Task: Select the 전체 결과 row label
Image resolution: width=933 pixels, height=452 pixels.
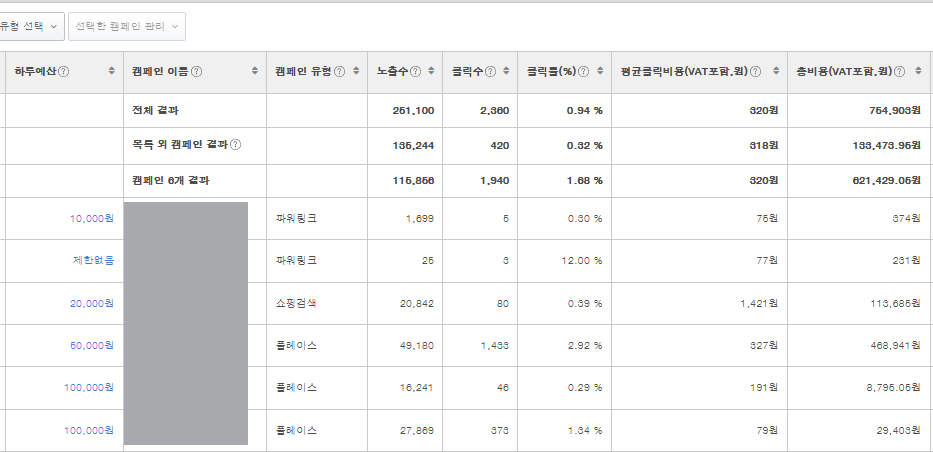Action: click(x=155, y=111)
